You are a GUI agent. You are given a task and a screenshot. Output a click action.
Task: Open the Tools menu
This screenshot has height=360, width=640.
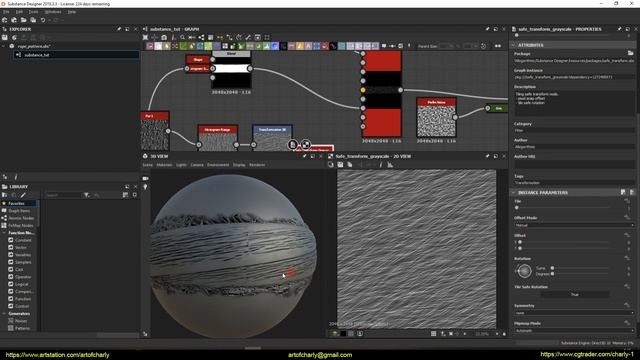(33, 12)
